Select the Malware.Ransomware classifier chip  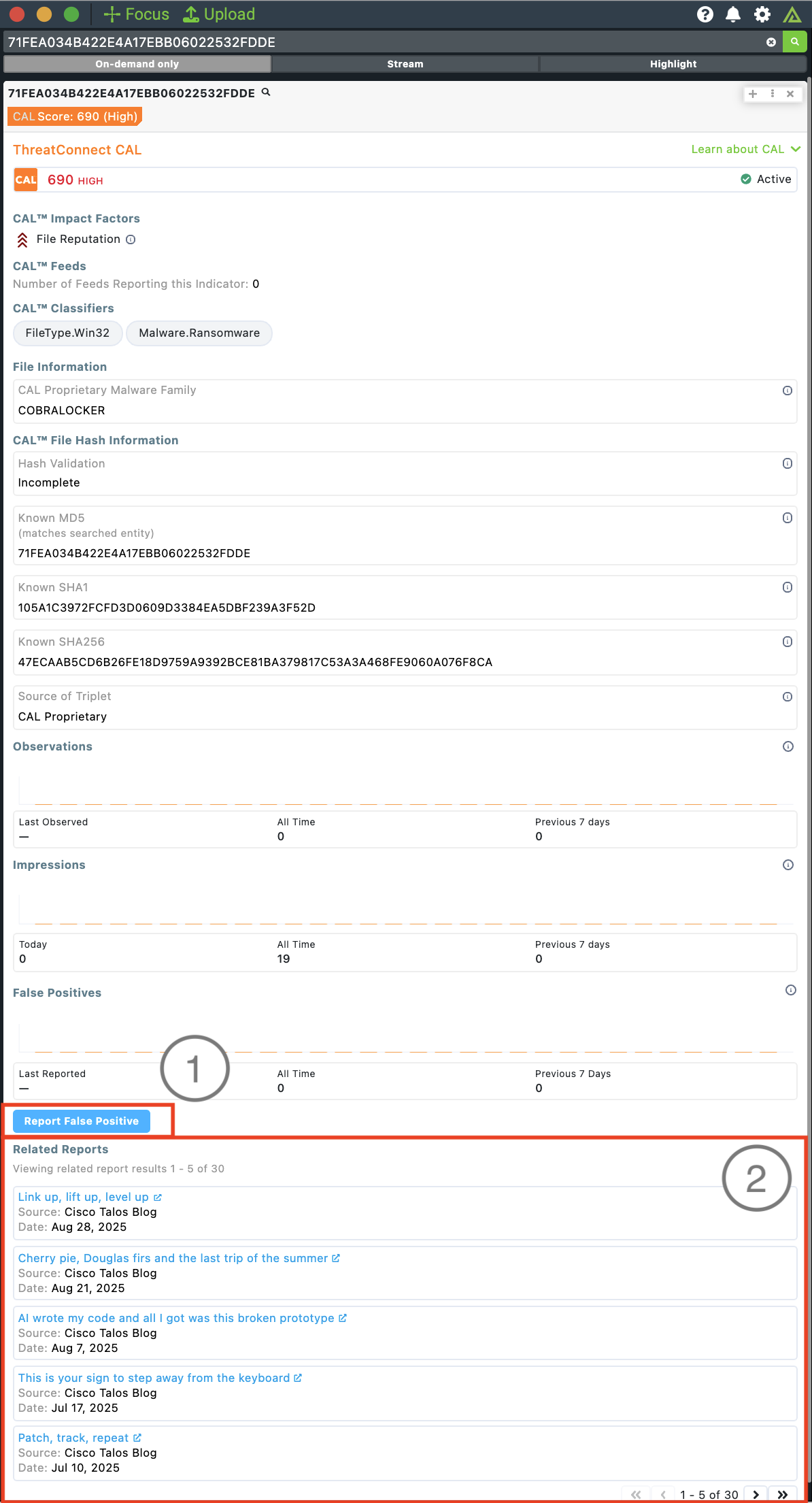click(x=199, y=333)
